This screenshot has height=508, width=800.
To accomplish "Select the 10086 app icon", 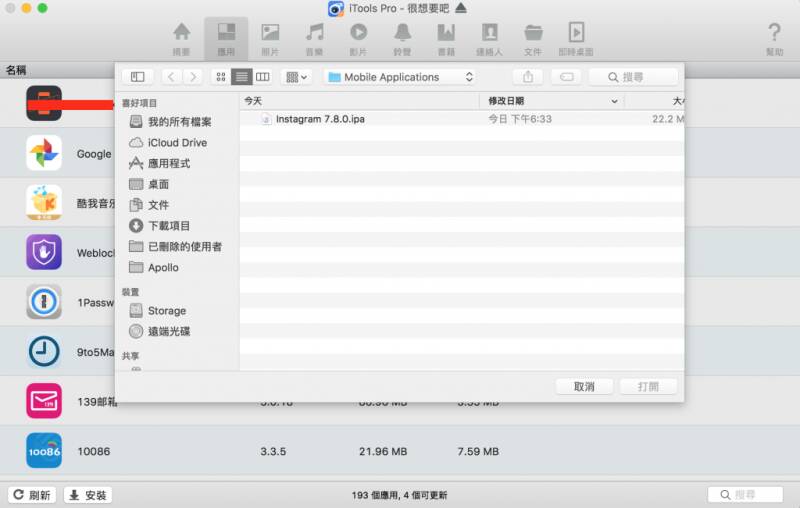I will tap(44, 450).
